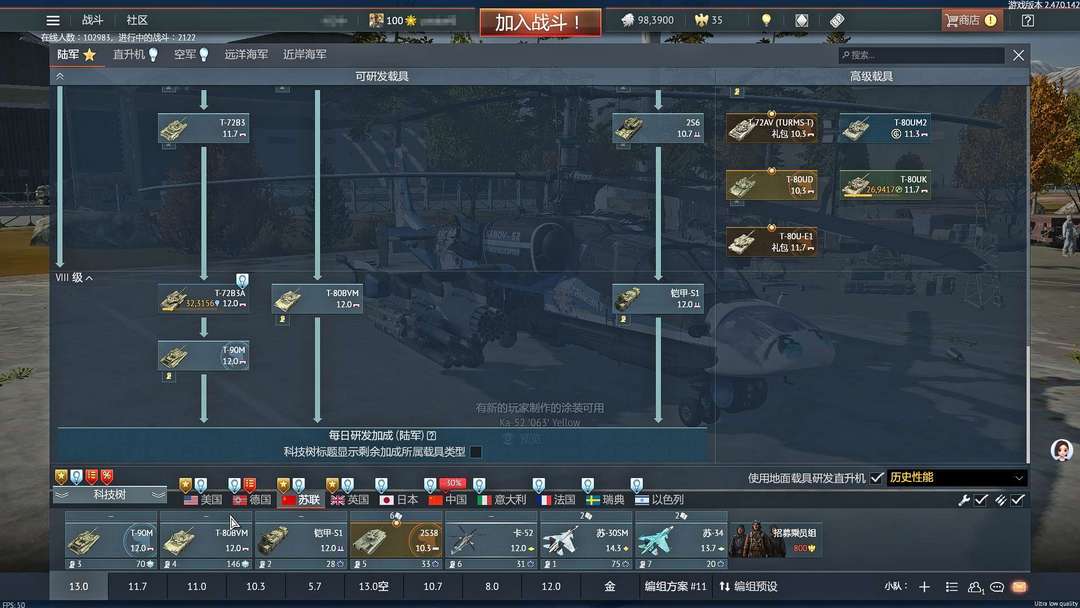Click the 加入战斗 join battle button

540,22
